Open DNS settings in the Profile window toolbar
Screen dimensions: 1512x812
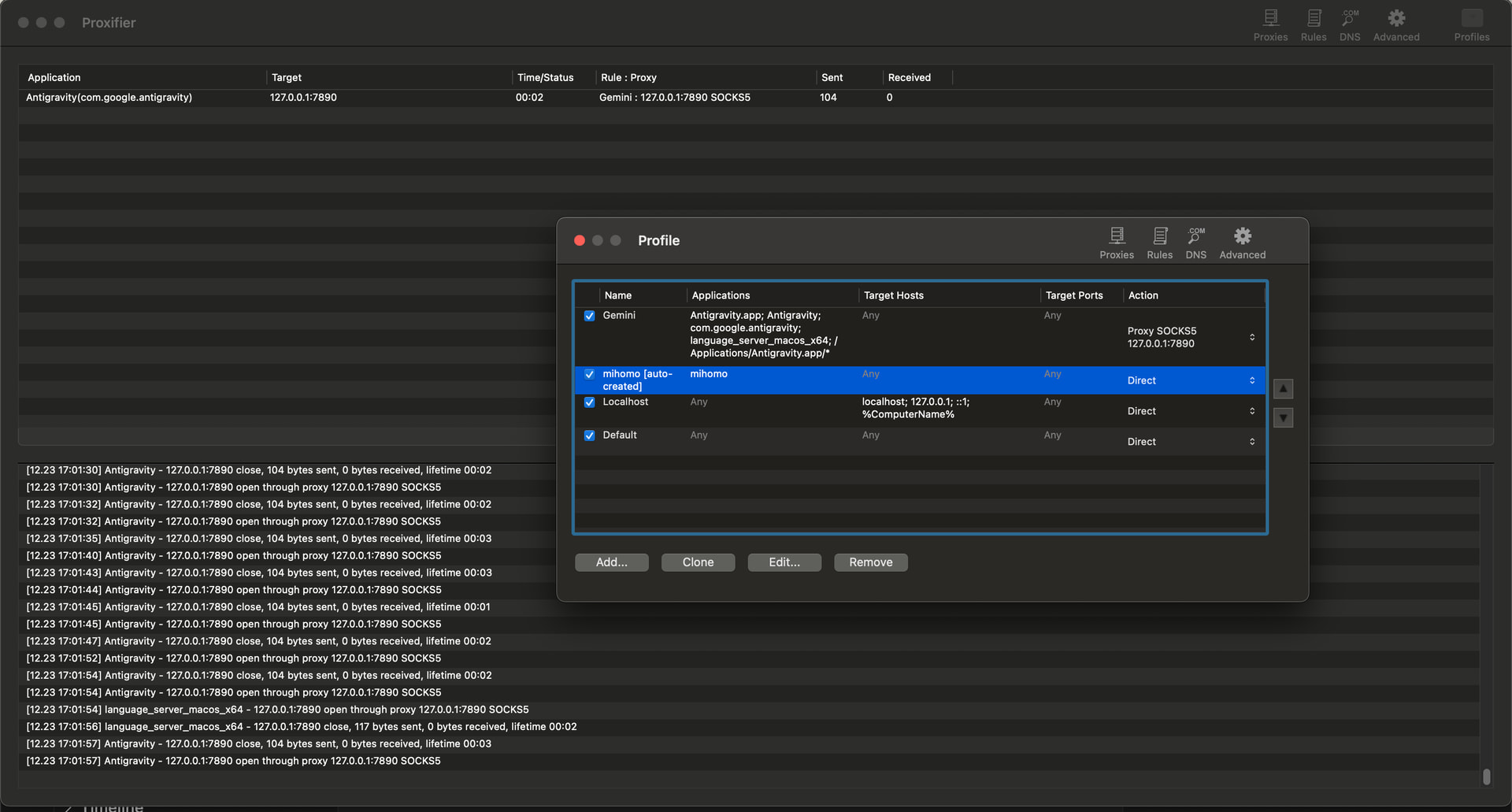(1195, 243)
